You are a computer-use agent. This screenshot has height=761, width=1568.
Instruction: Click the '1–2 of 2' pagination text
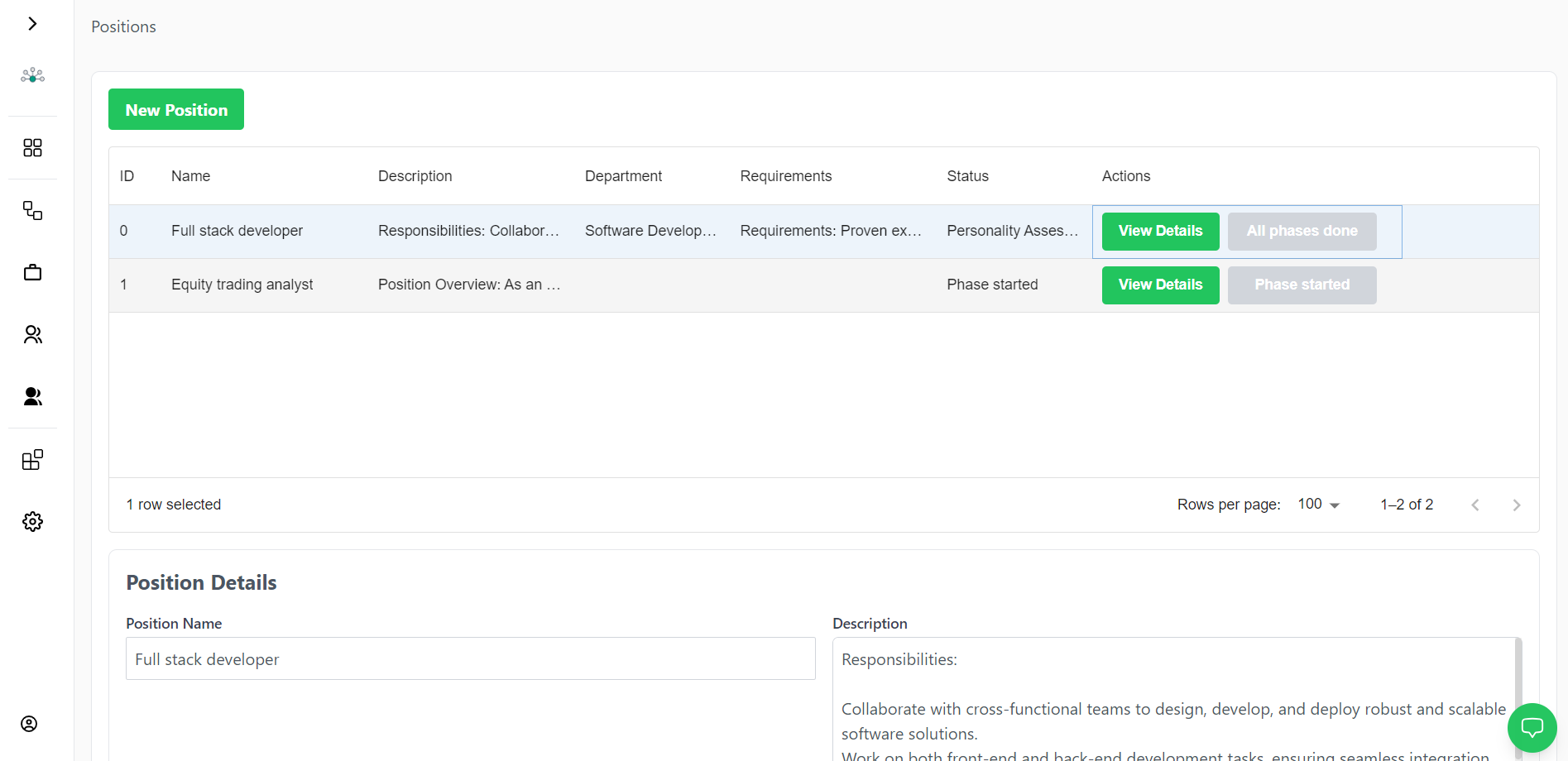1407,505
